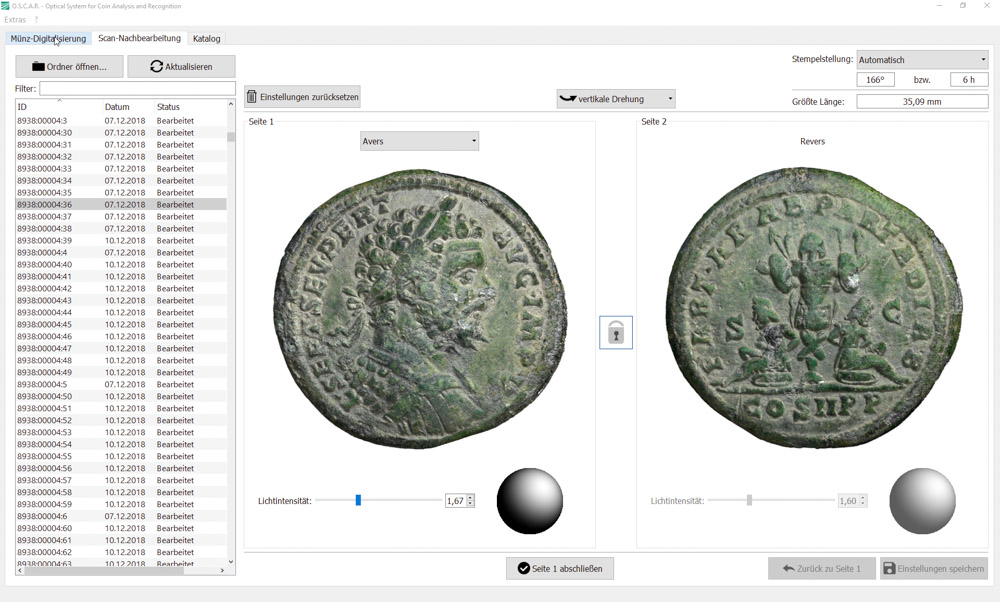Image resolution: width=1000 pixels, height=602 pixels.
Task: Click the light direction sphere for Seite 1
Action: [x=530, y=501]
